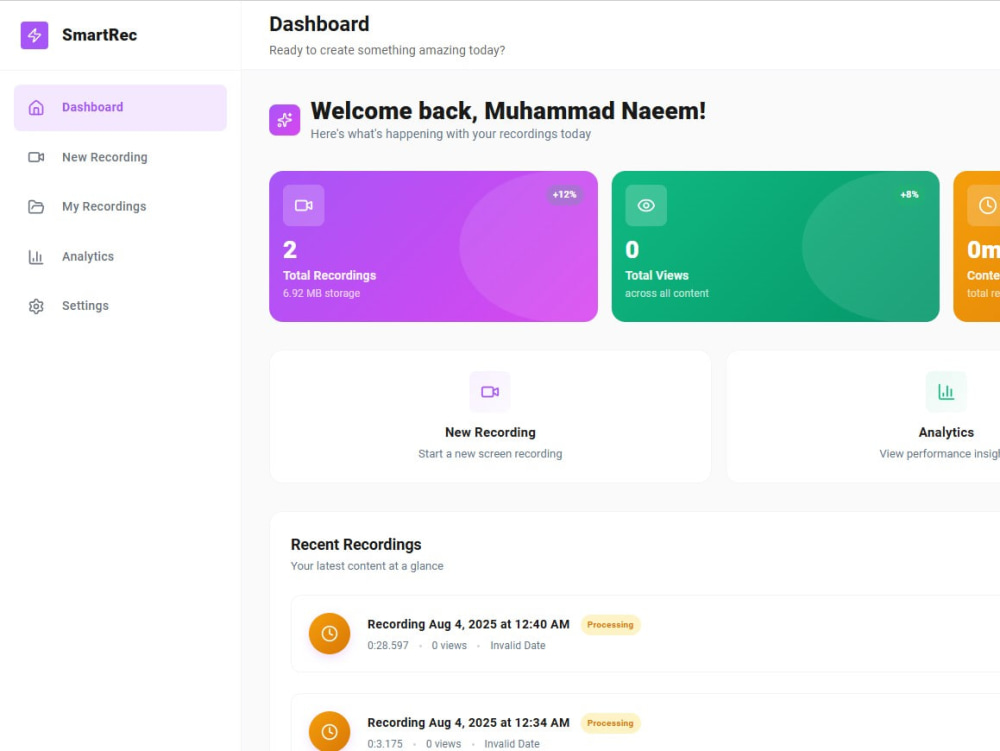Click the eye icon on Total Views card
The height and width of the screenshot is (751, 1000).
tap(646, 205)
